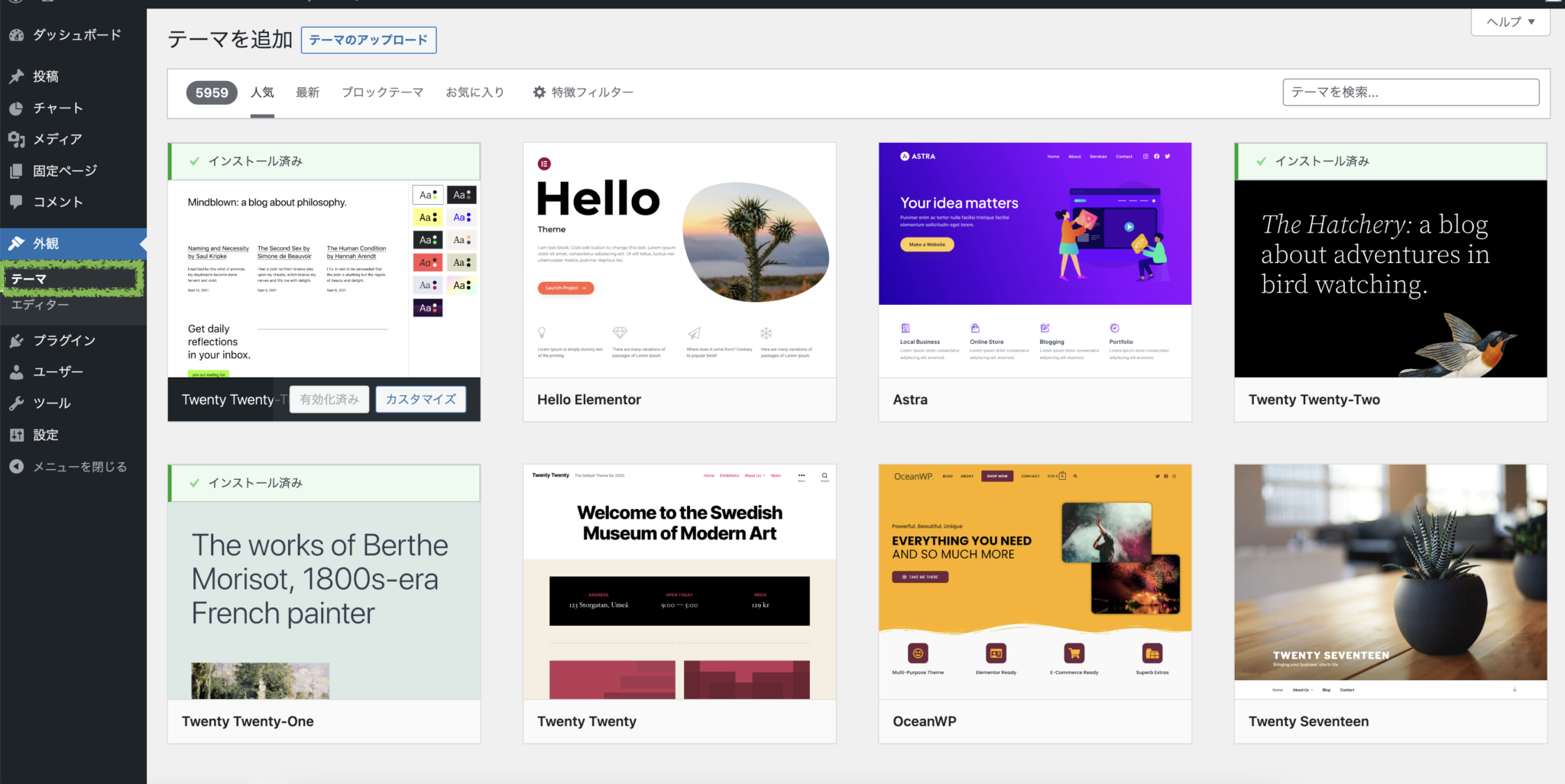Open the エディター submenu link
Screen dimensions: 1565x784
point(41,305)
